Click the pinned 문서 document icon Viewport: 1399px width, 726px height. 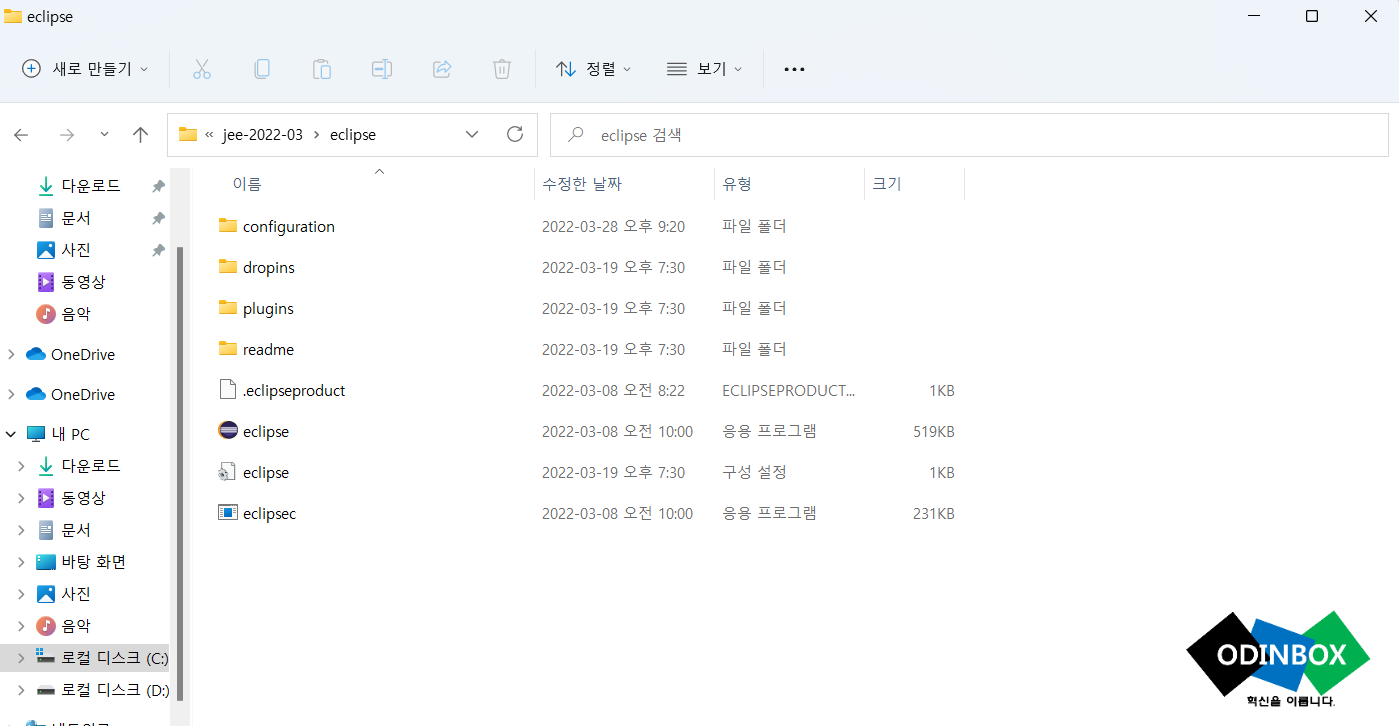46,218
